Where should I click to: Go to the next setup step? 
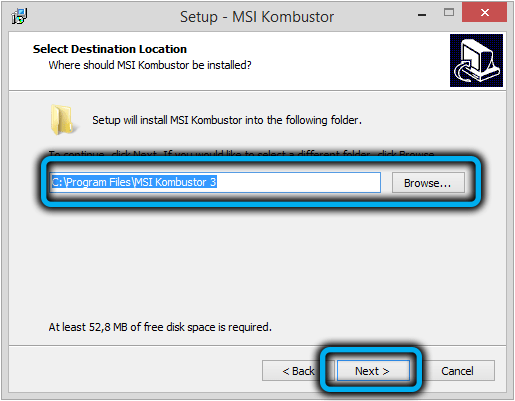[372, 371]
